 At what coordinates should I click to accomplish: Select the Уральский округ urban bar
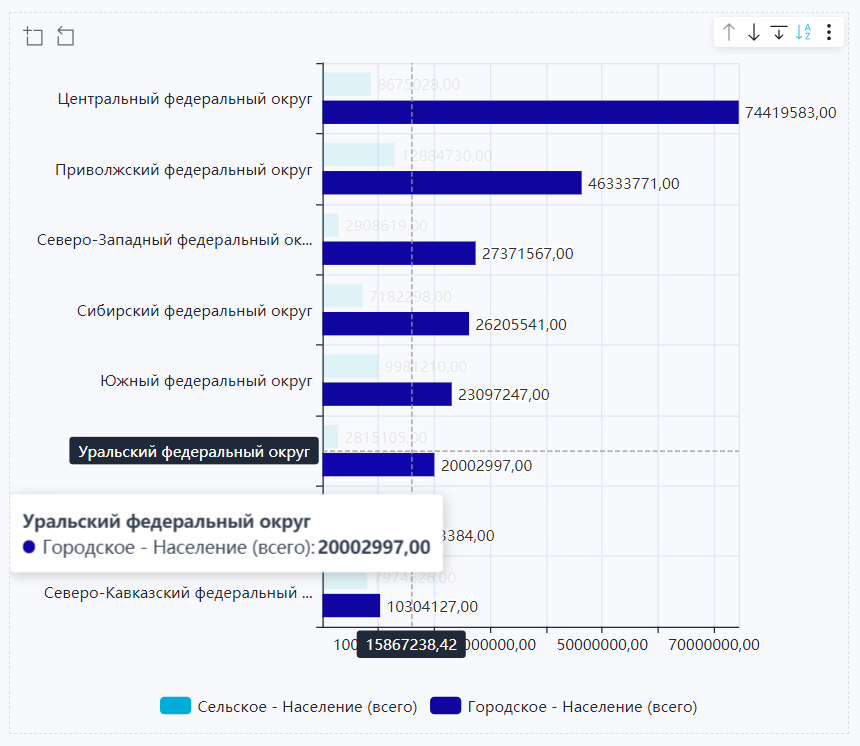point(379,465)
